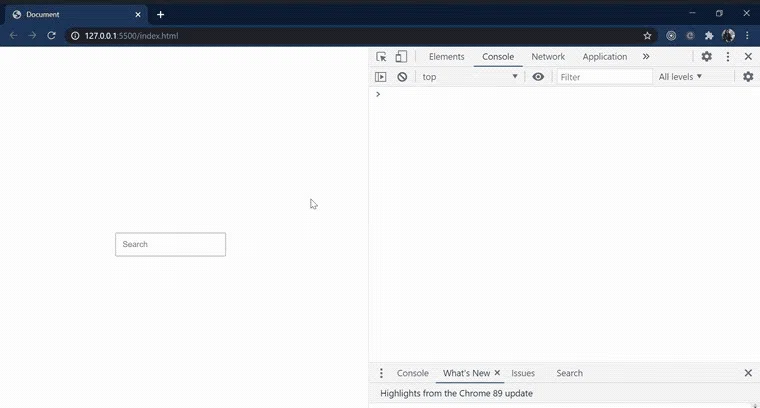Focus the Search input on the page

point(170,244)
